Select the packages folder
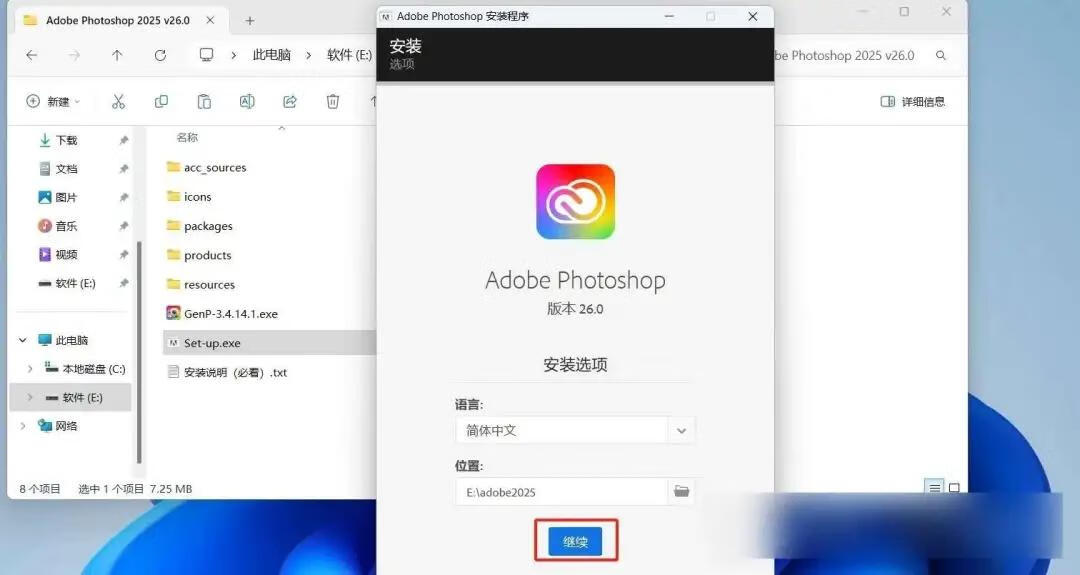 point(199,226)
